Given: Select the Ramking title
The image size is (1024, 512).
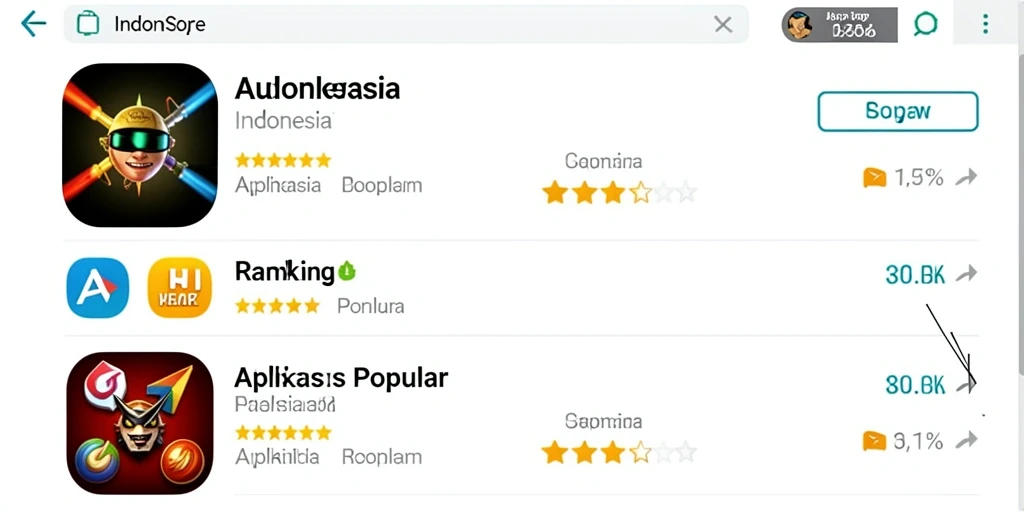Looking at the screenshot, I should pyautogui.click(x=285, y=271).
